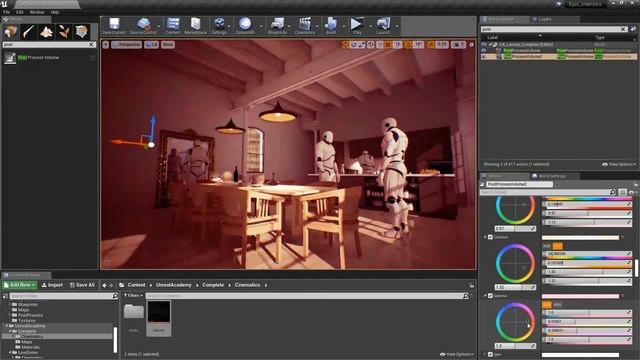Open the Lit view mode dropdown
The width and height of the screenshot is (640, 360).
(x=151, y=44)
